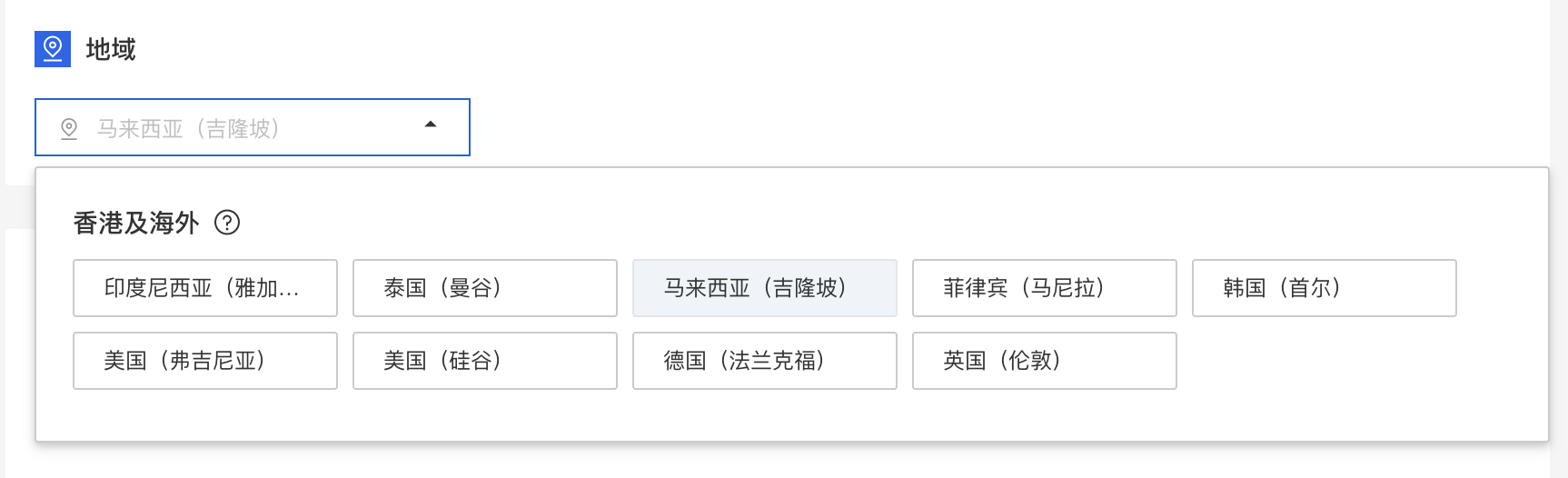
Task: Click the blue location pin icon beside 地域
Action: [53, 49]
